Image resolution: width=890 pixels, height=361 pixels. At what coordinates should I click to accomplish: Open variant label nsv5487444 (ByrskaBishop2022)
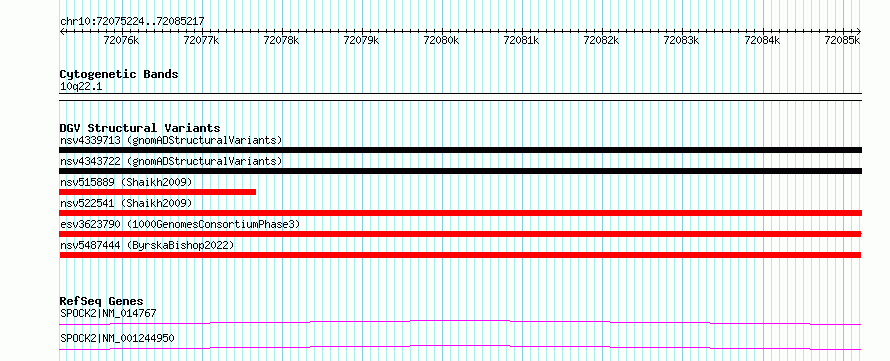[147, 245]
